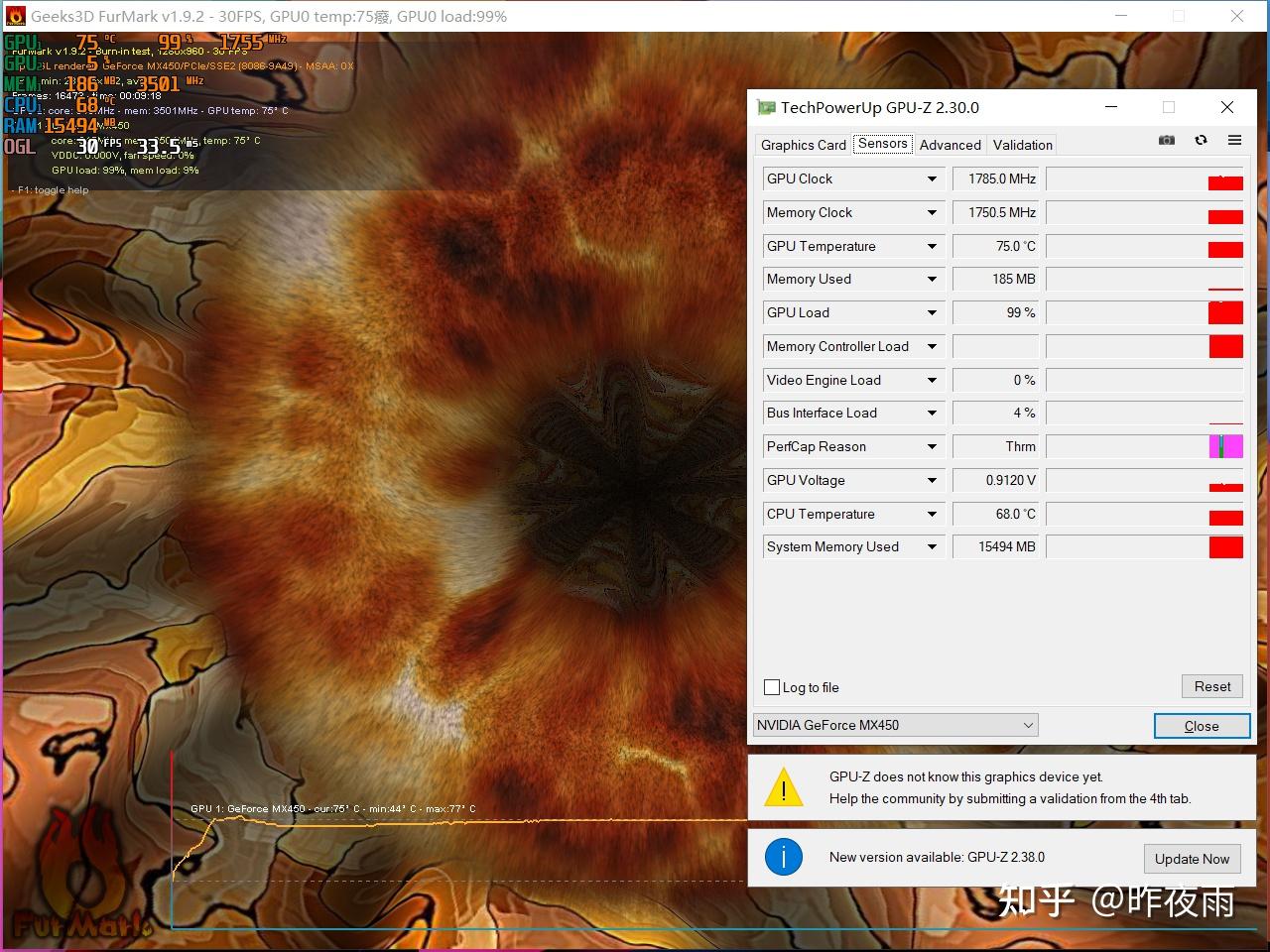Click the blue info icon for new version
This screenshot has height=952, width=1270.
(x=784, y=857)
